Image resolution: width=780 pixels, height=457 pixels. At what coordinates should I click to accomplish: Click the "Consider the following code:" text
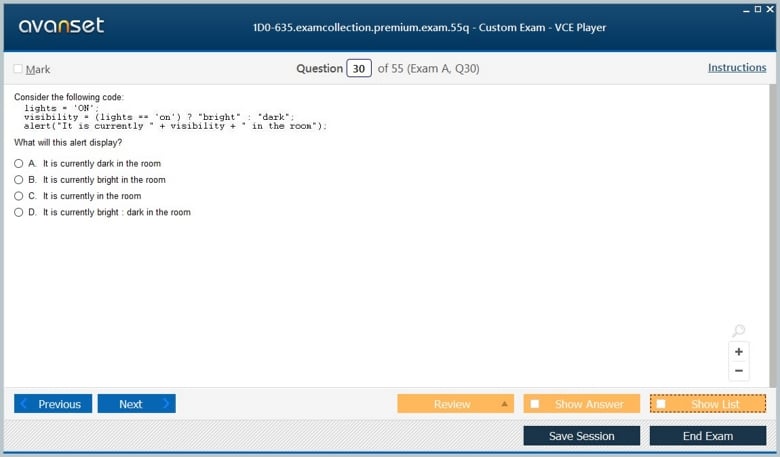click(x=69, y=97)
